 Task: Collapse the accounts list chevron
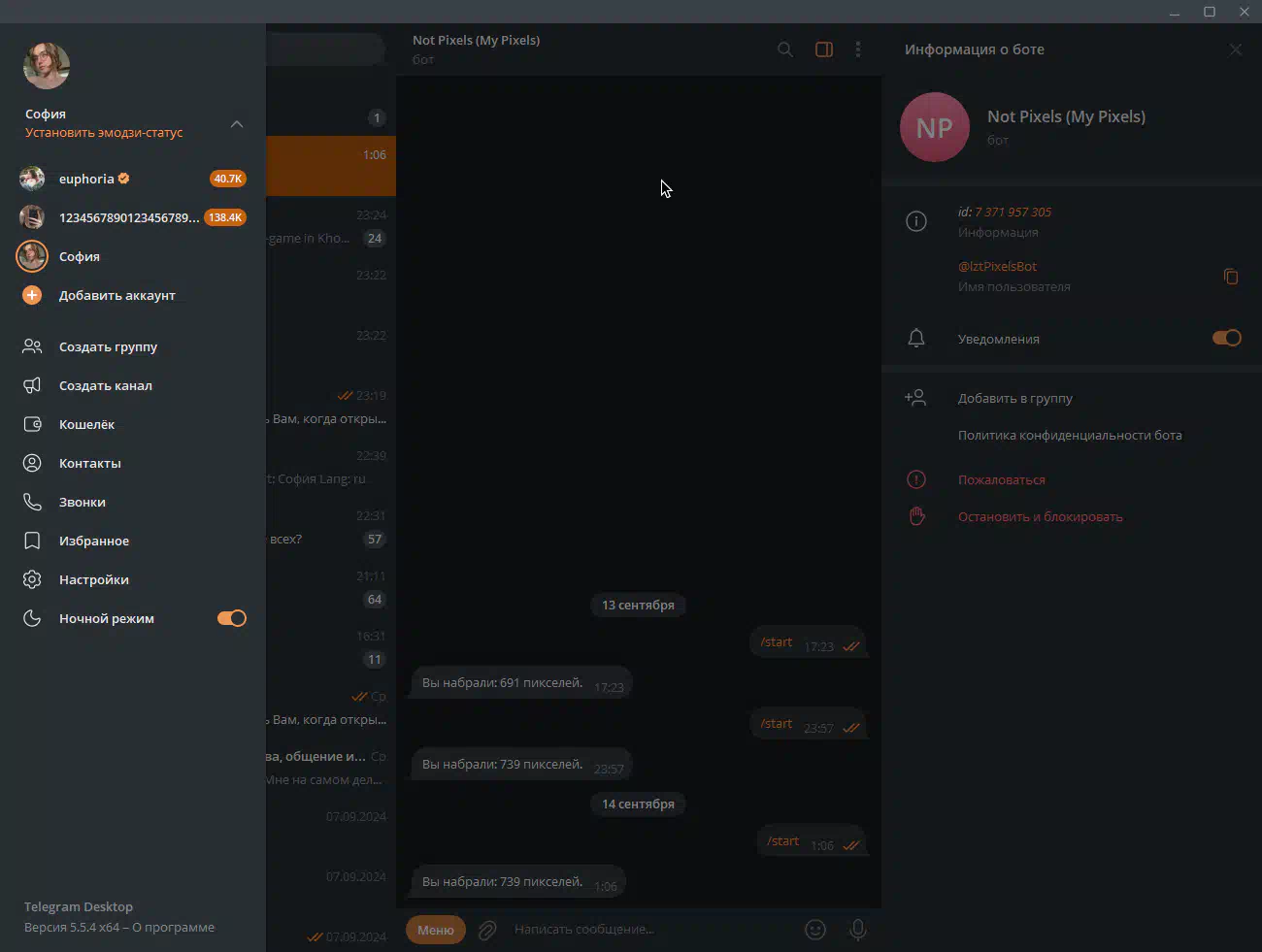coord(236,124)
